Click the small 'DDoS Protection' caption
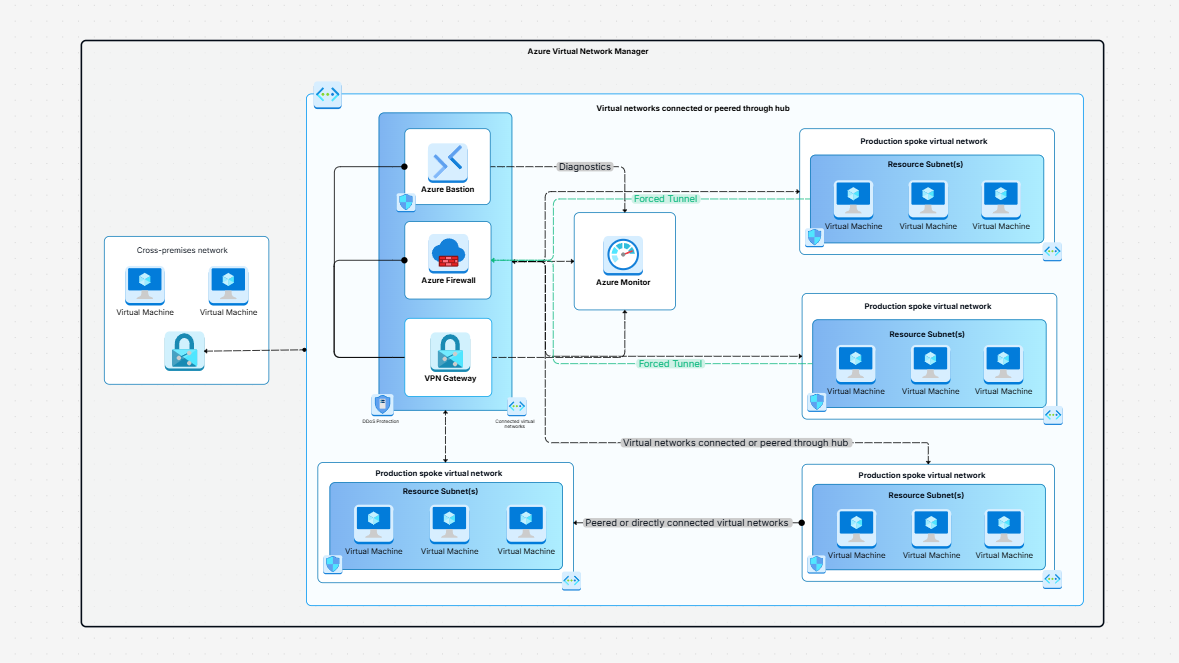 380,421
